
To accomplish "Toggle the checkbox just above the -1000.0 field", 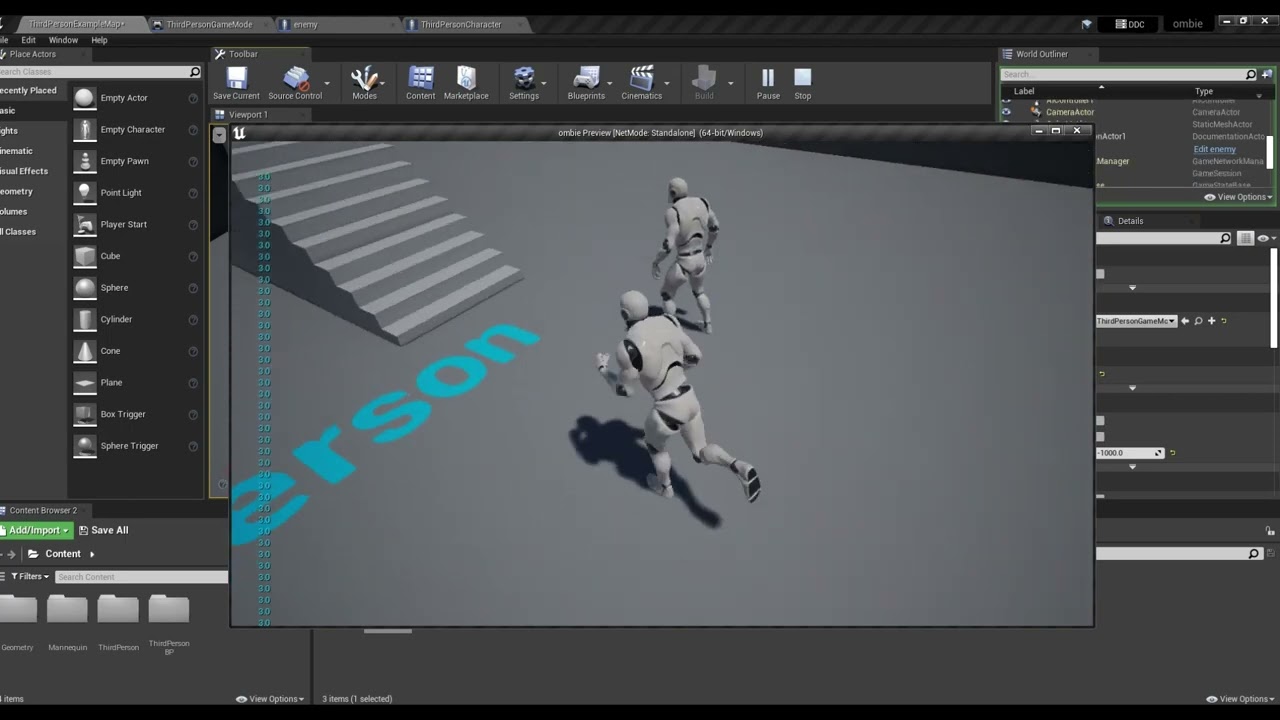I will 1100,436.
